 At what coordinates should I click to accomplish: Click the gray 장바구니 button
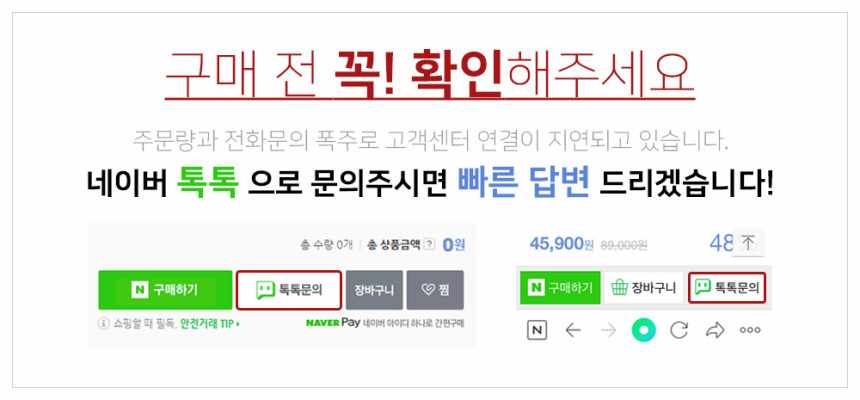[374, 290]
